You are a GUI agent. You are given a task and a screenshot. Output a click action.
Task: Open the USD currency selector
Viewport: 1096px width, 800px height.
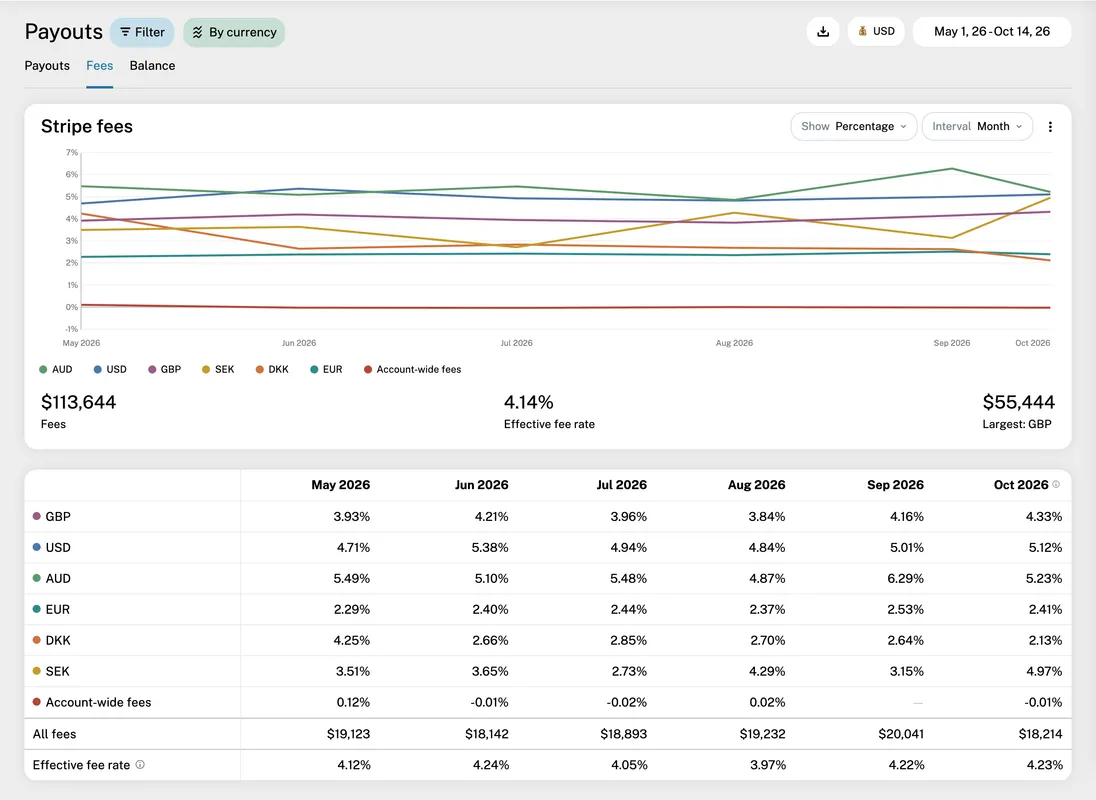coord(876,31)
